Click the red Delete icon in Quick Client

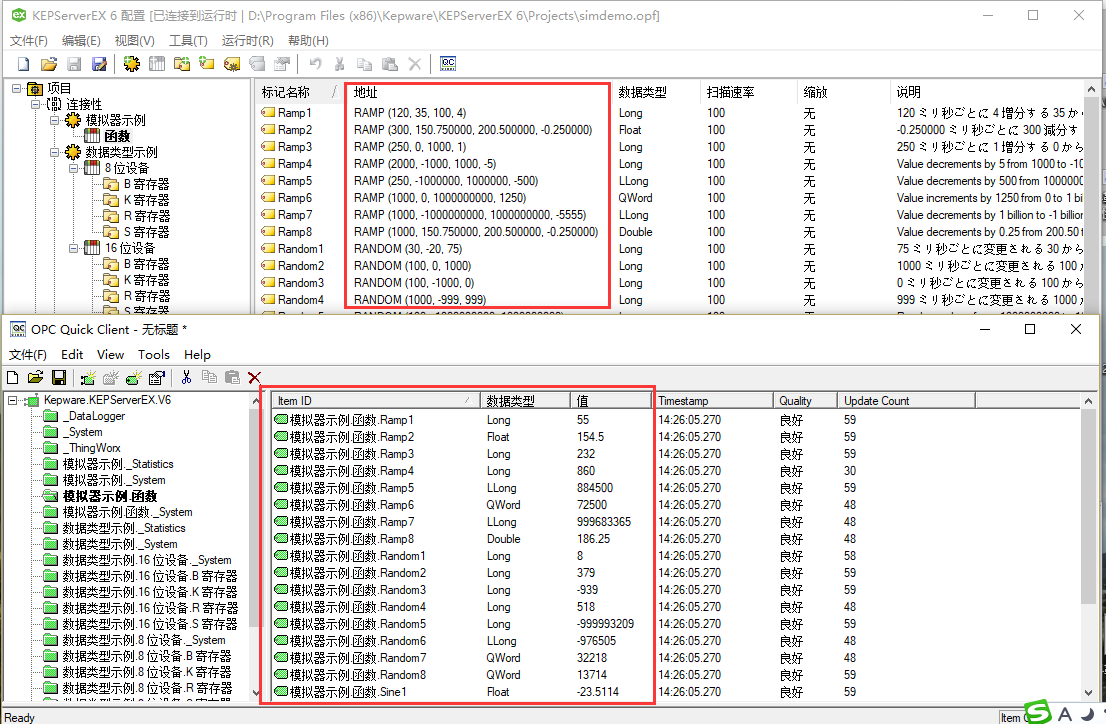coord(255,377)
